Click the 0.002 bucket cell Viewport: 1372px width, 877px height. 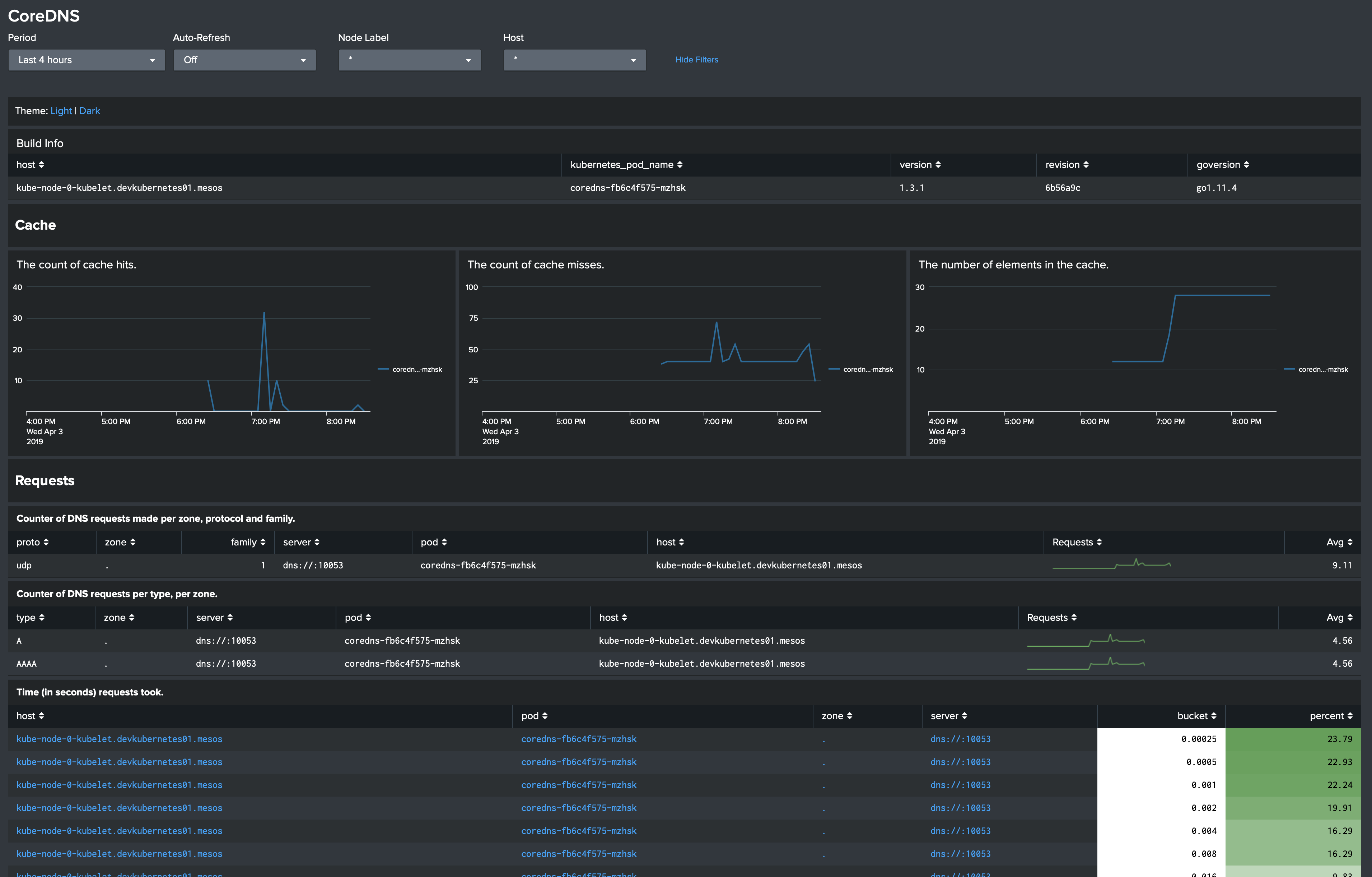pos(1161,807)
